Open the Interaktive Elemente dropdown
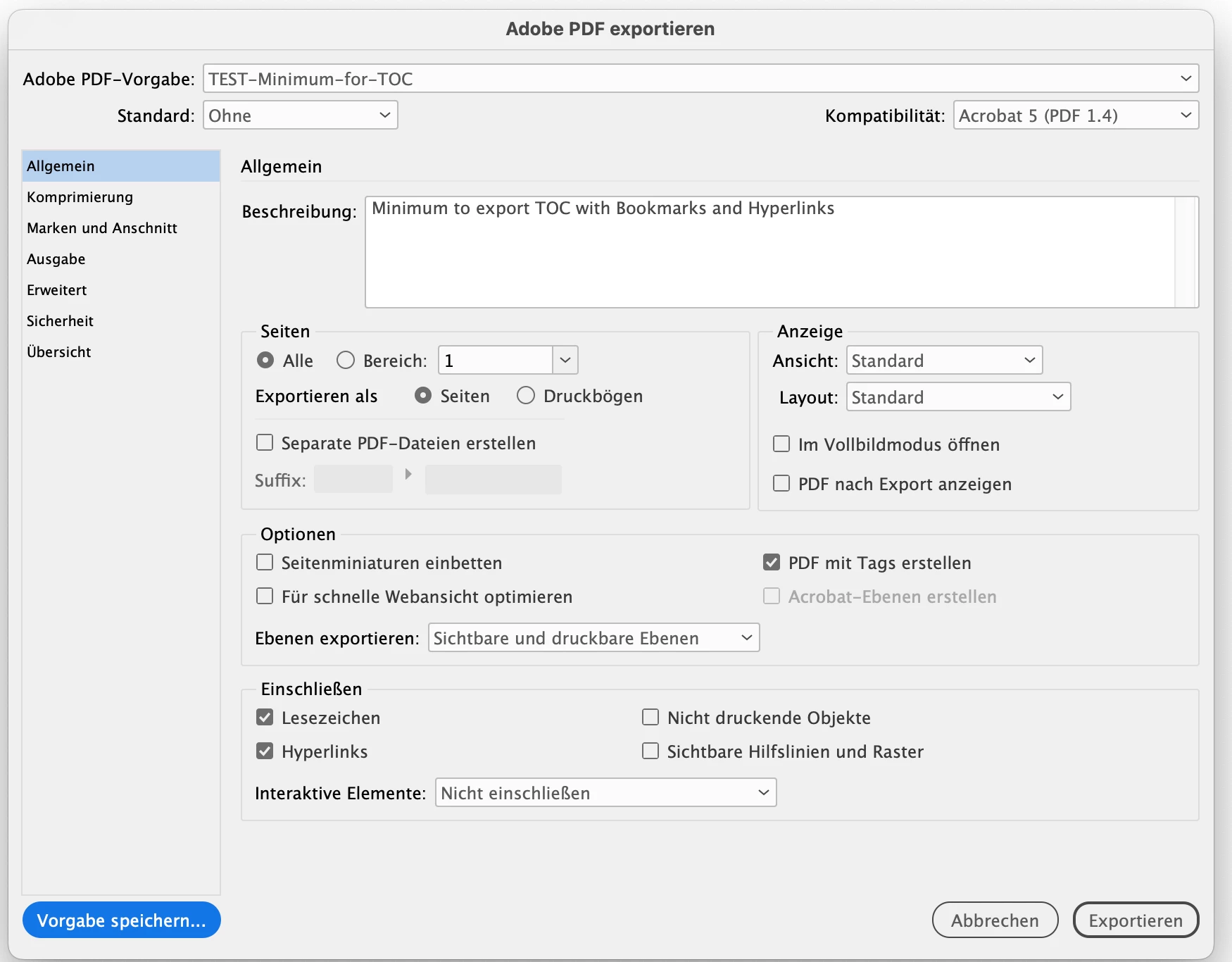The width and height of the screenshot is (1232, 962). tap(606, 792)
